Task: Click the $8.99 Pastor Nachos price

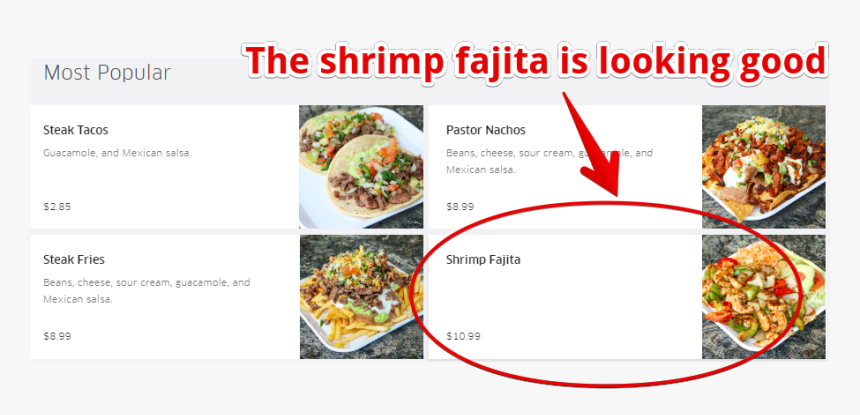Action: (460, 207)
